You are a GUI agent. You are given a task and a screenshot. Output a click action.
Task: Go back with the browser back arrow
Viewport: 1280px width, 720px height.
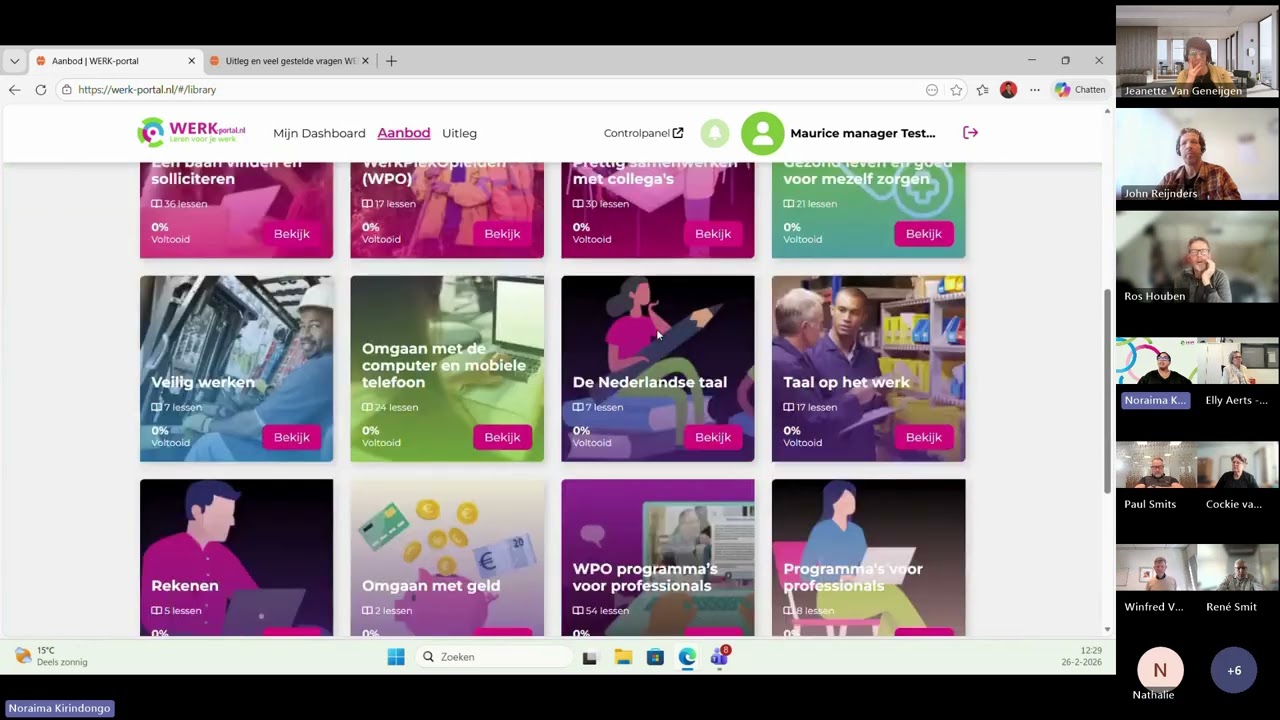14,90
